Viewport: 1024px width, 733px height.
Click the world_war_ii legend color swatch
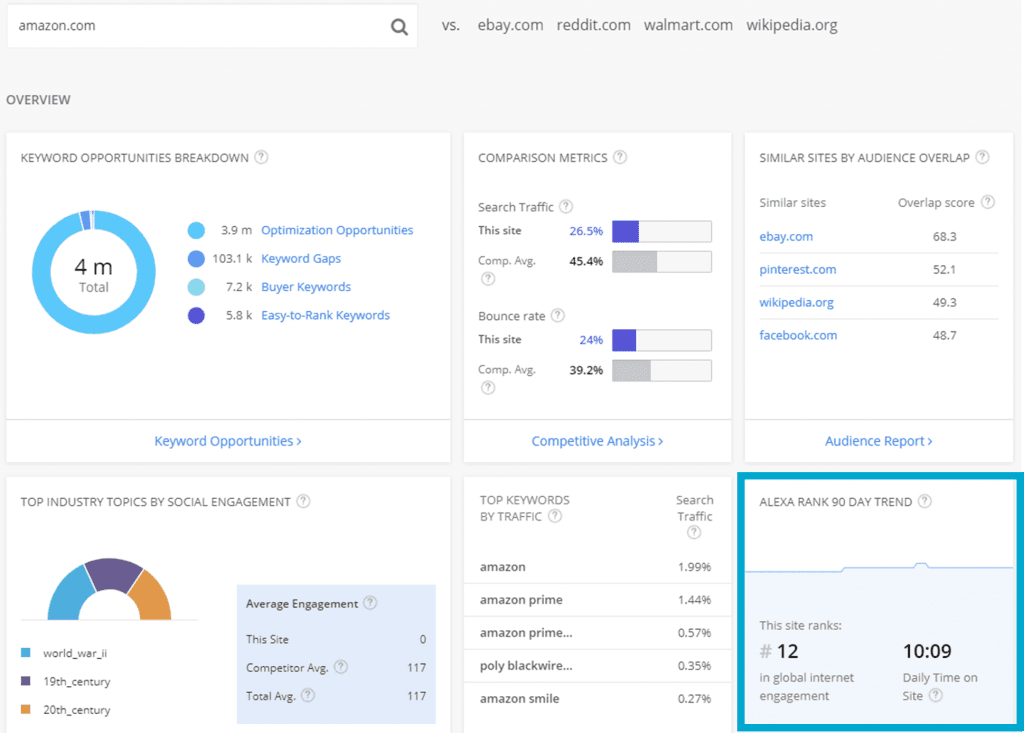coord(26,653)
